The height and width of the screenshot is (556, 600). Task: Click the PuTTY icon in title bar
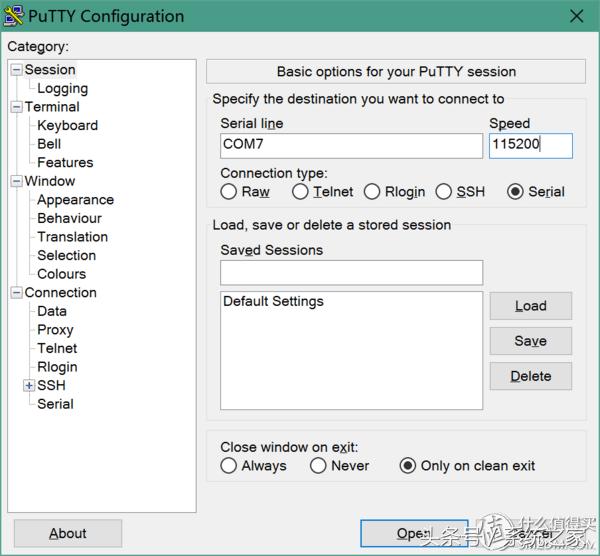pyautogui.click(x=13, y=16)
